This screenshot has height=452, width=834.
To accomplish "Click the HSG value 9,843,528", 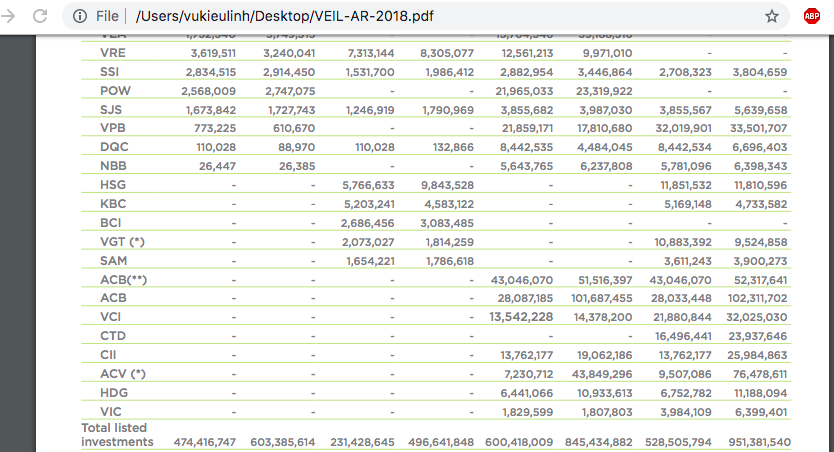I will tap(440, 185).
